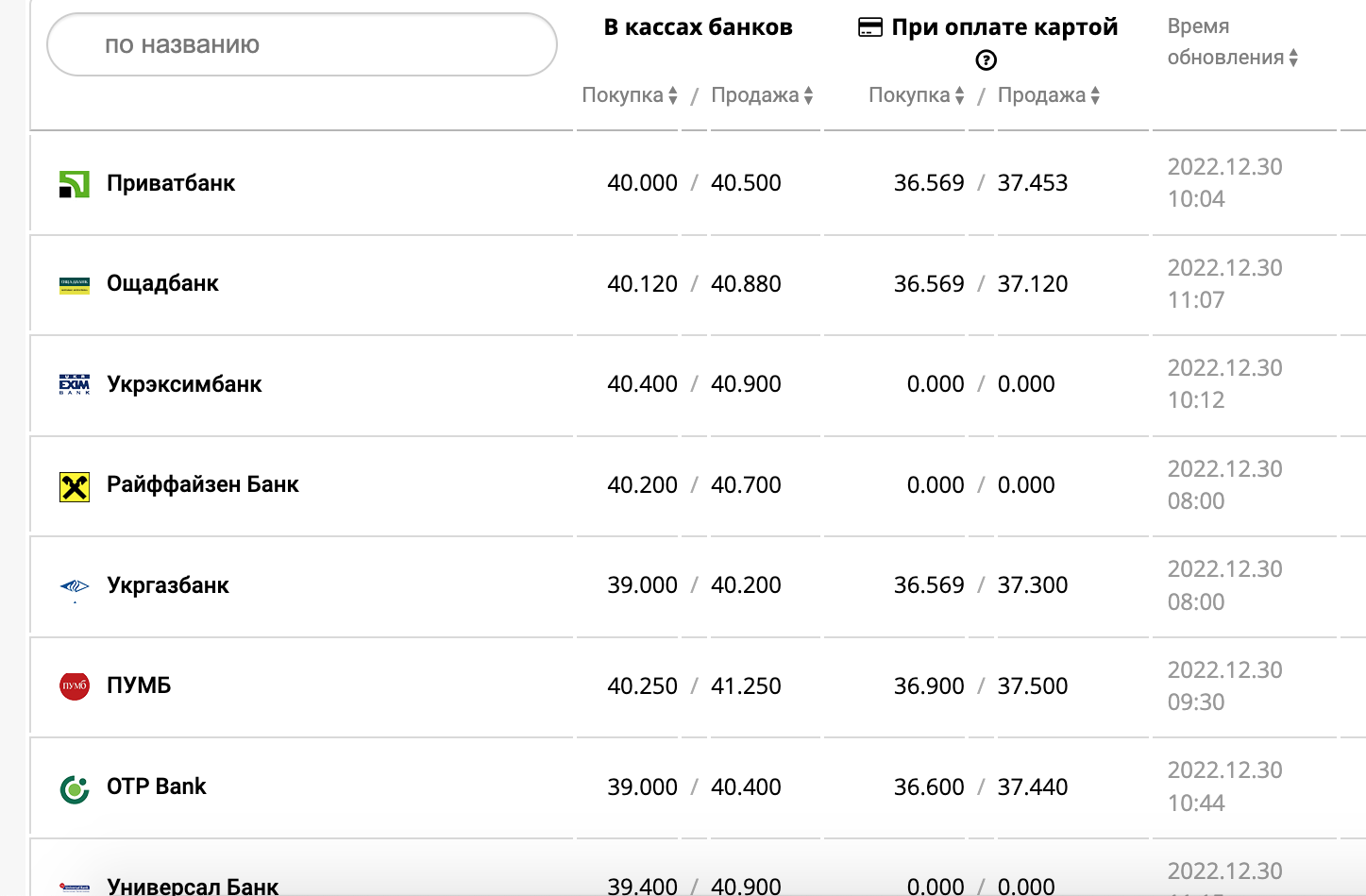This screenshot has width=1366, height=896.
Task: Click the OTP Bank green logo icon
Action: (x=74, y=788)
